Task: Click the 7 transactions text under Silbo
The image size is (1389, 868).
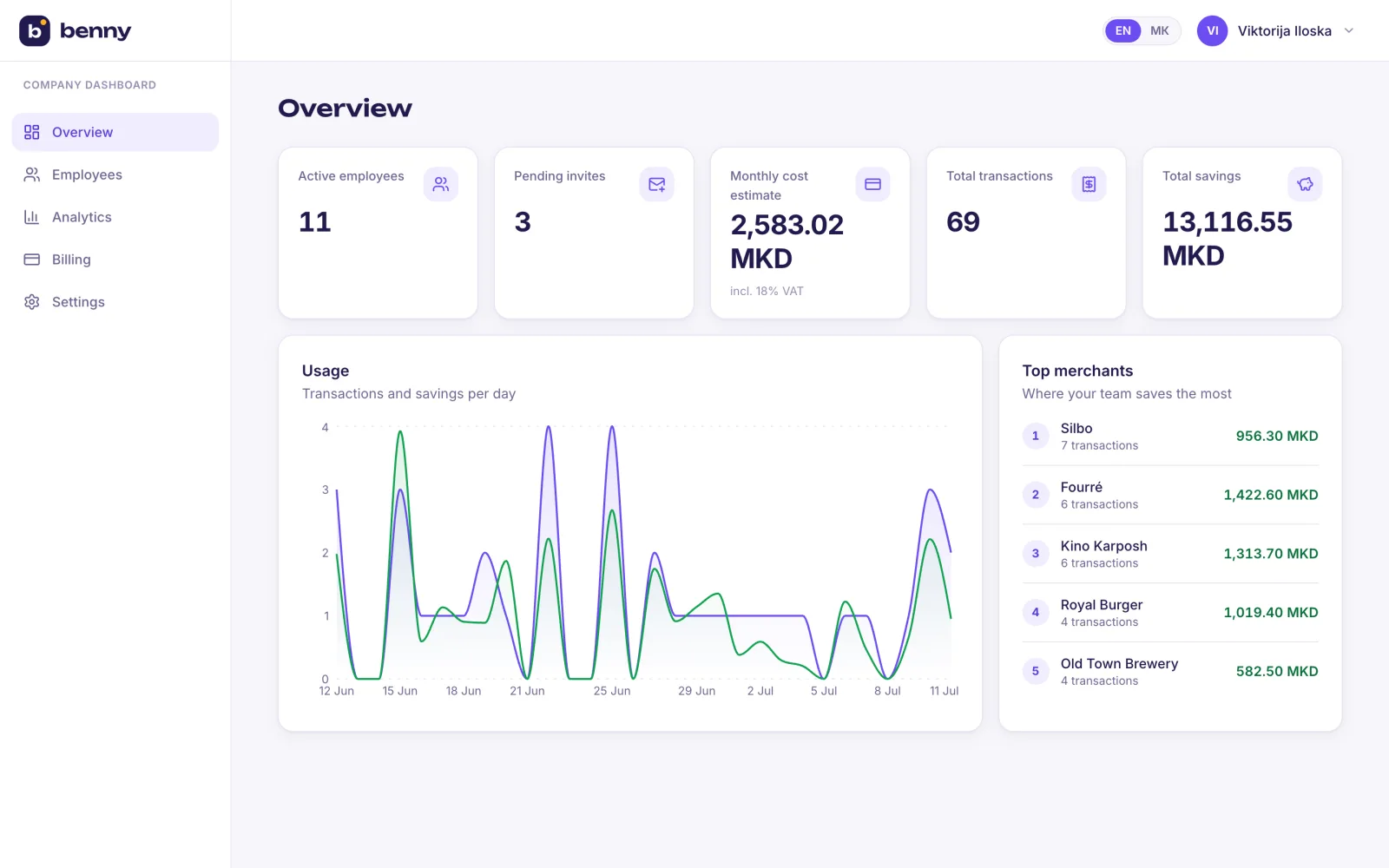Action: point(1099,445)
